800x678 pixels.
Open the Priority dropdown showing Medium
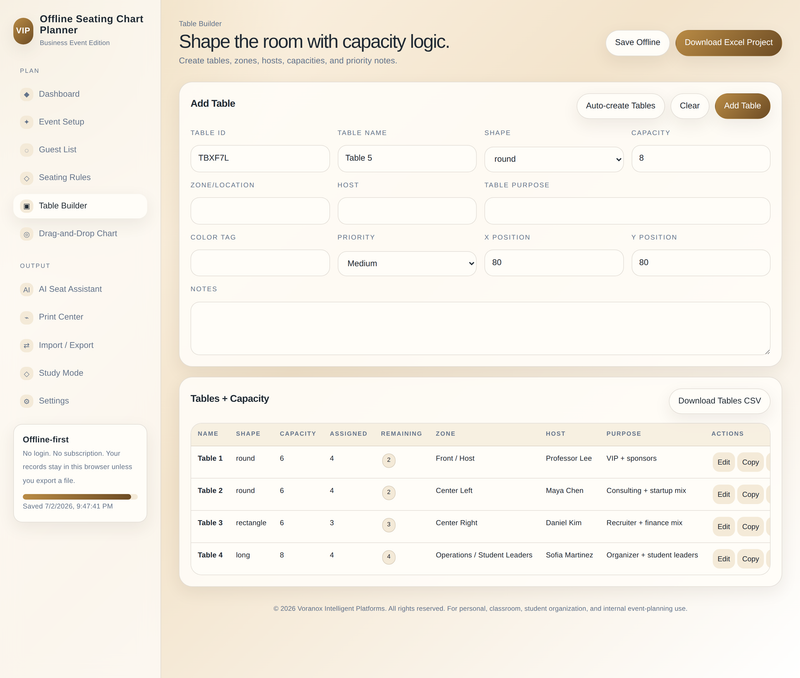tap(407, 263)
